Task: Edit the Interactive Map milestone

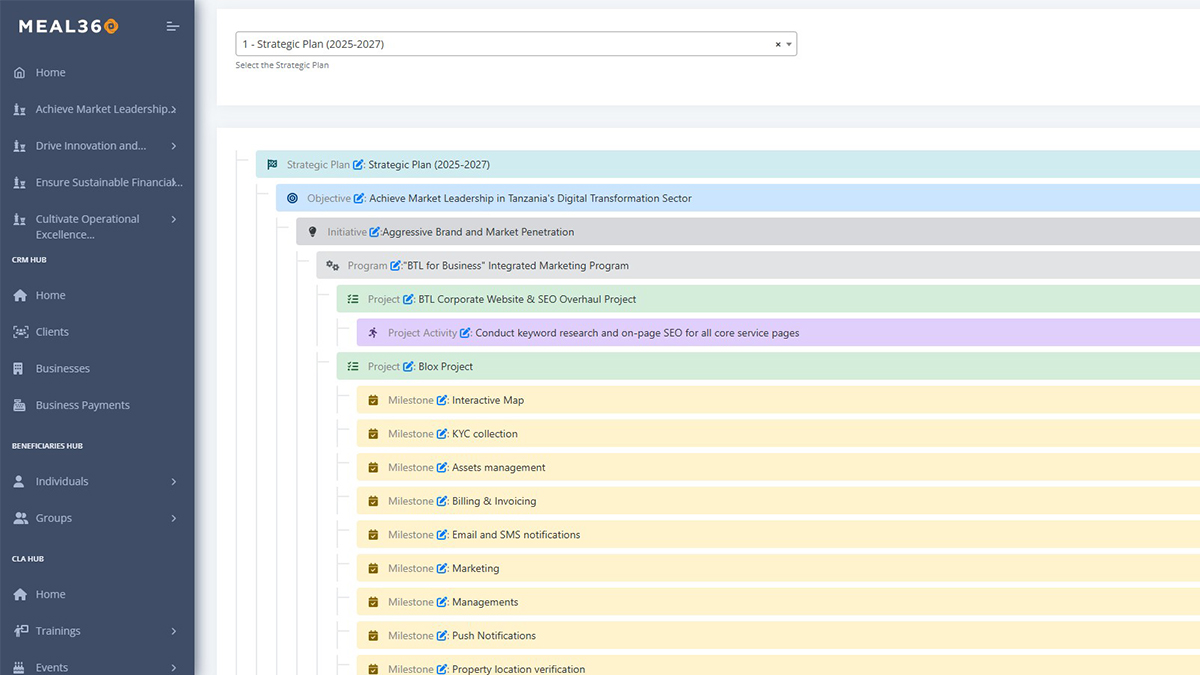Action: tap(442, 400)
